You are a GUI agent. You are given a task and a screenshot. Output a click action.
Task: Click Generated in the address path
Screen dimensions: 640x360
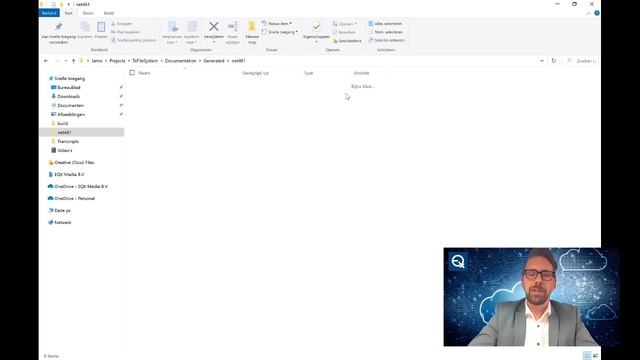coord(214,61)
